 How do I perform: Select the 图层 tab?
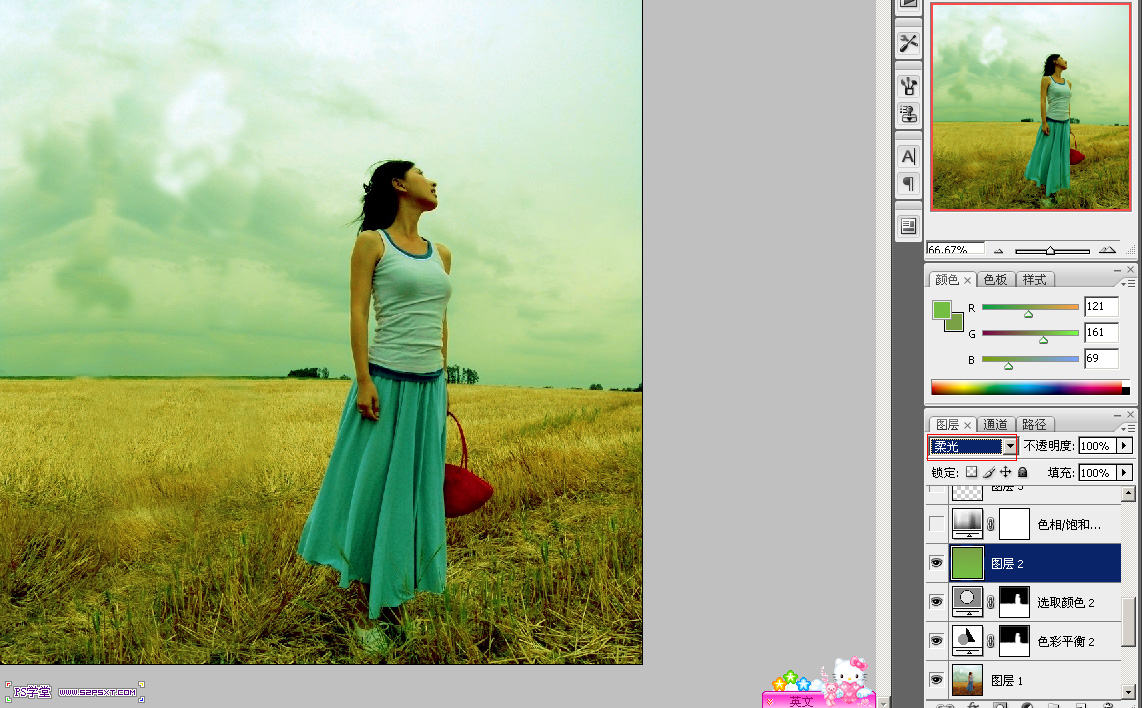coord(947,424)
